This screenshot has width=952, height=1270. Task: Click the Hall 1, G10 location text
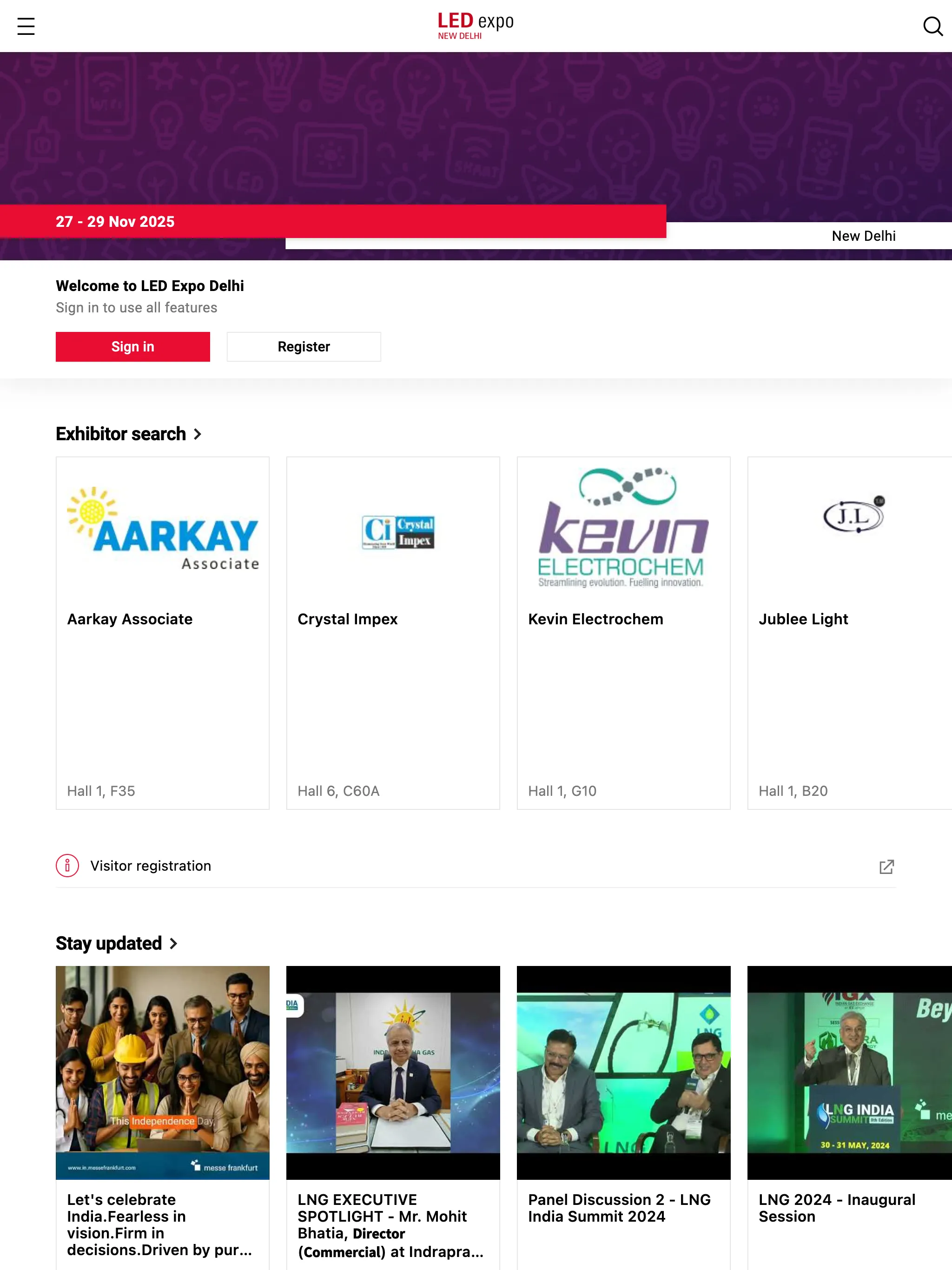click(x=562, y=791)
